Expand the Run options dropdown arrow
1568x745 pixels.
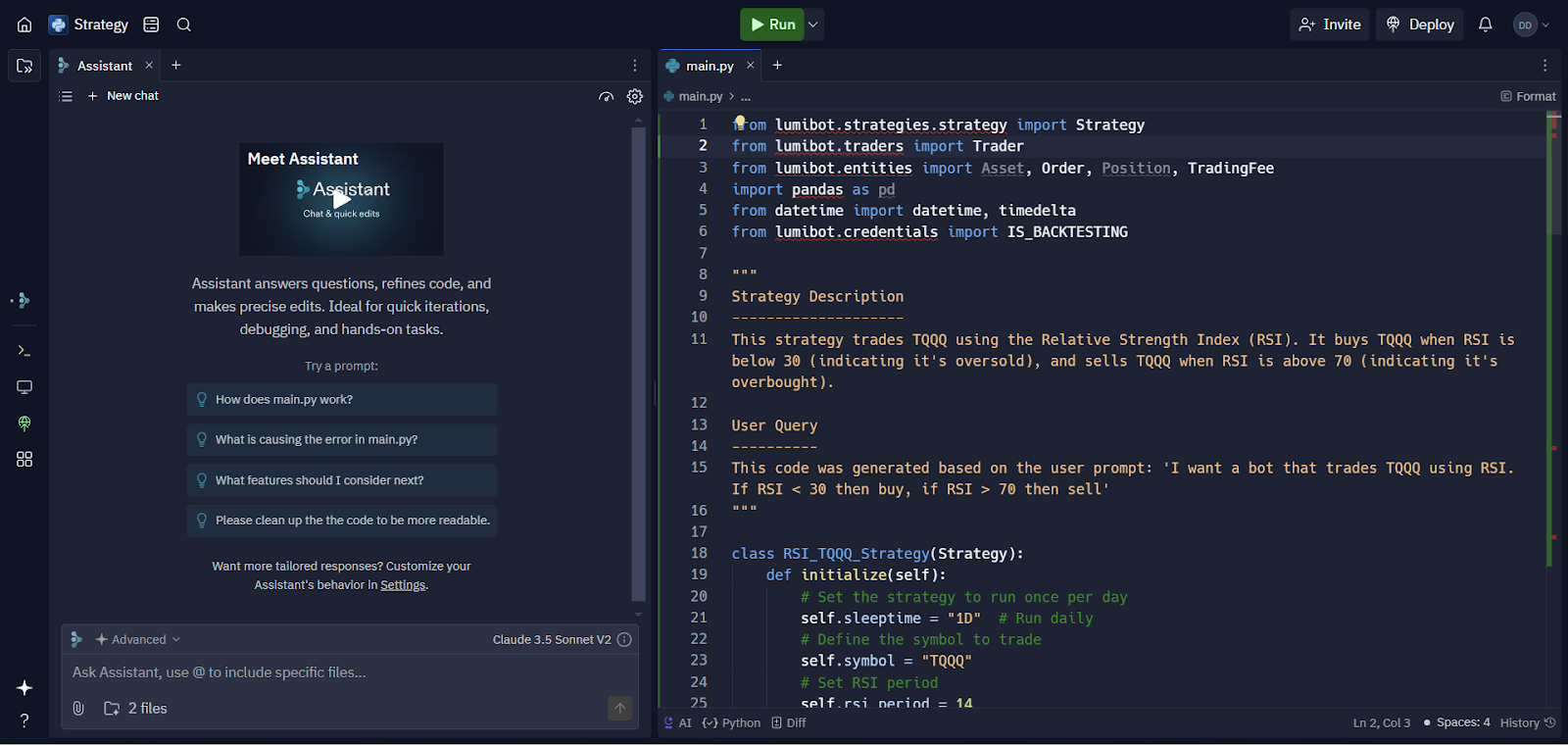point(813,25)
